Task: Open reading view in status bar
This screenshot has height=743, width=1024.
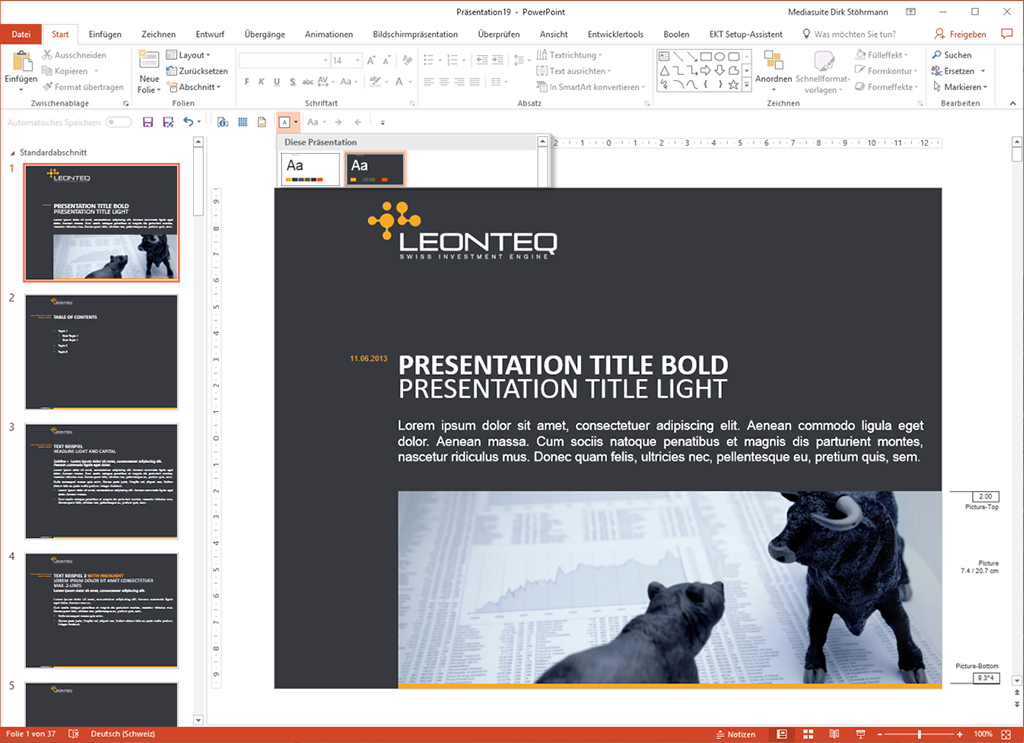Action: click(834, 735)
